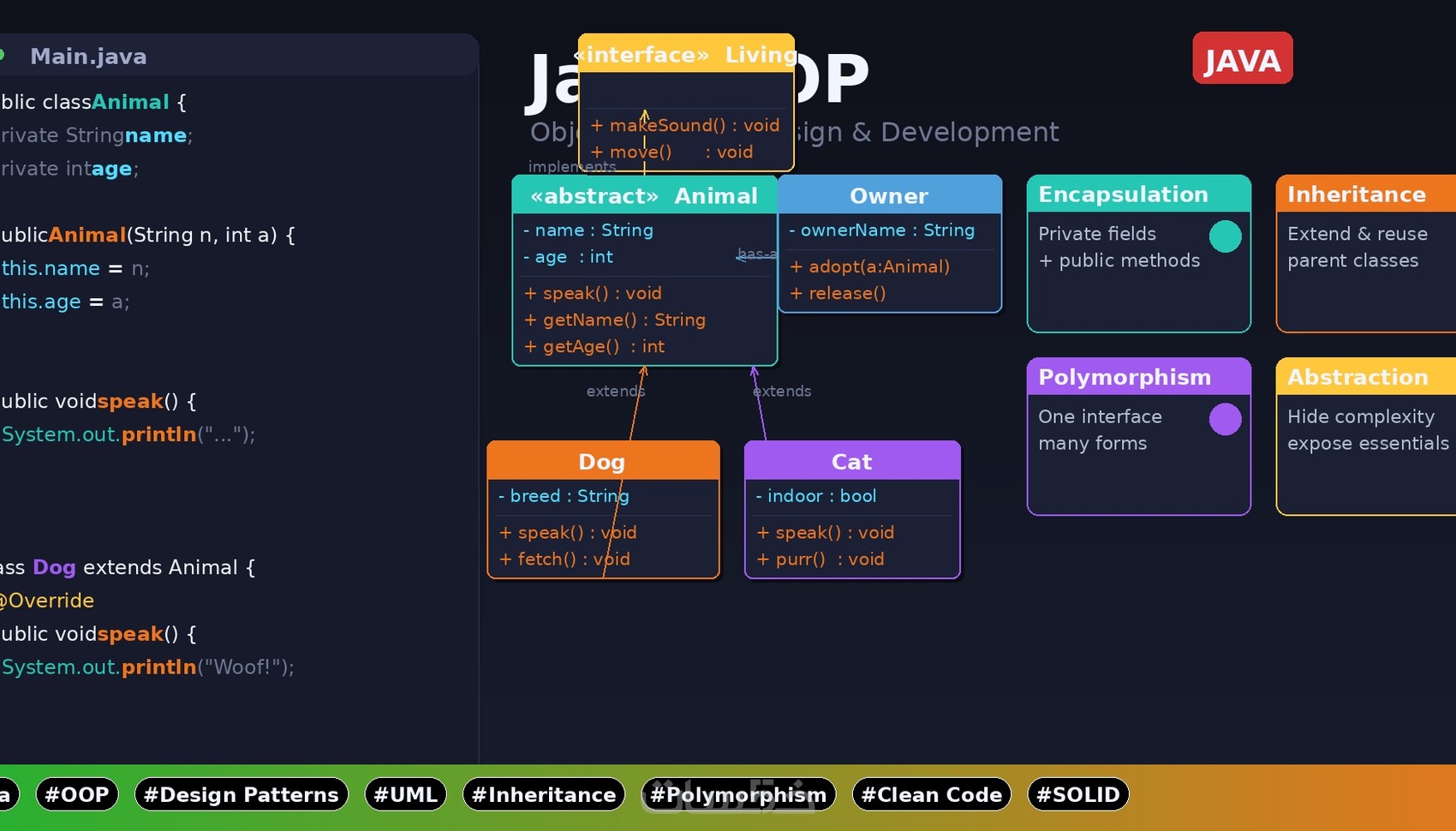Click the Inheritance card title
The image size is (1456, 831).
(1357, 194)
